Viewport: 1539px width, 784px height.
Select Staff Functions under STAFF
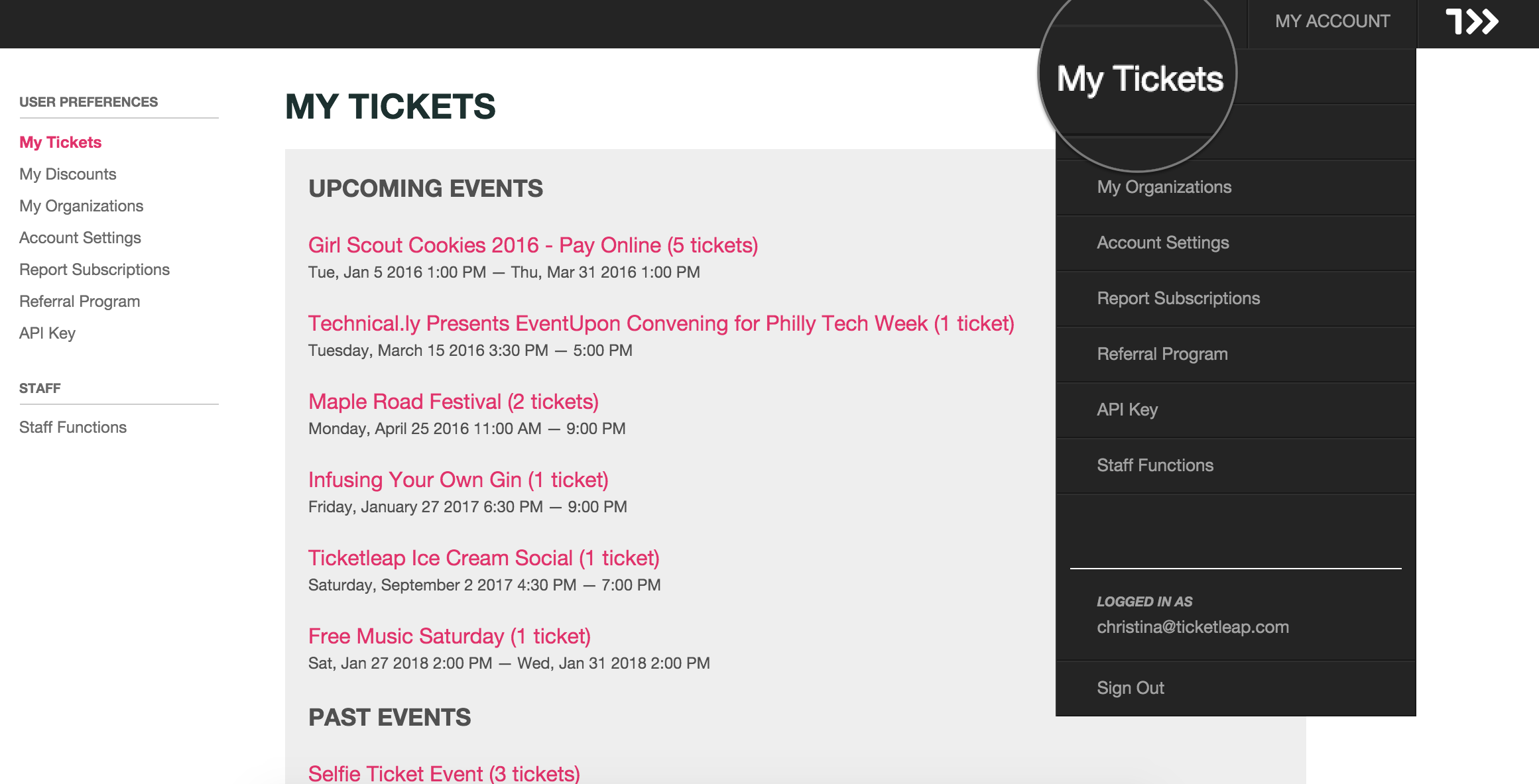point(73,427)
